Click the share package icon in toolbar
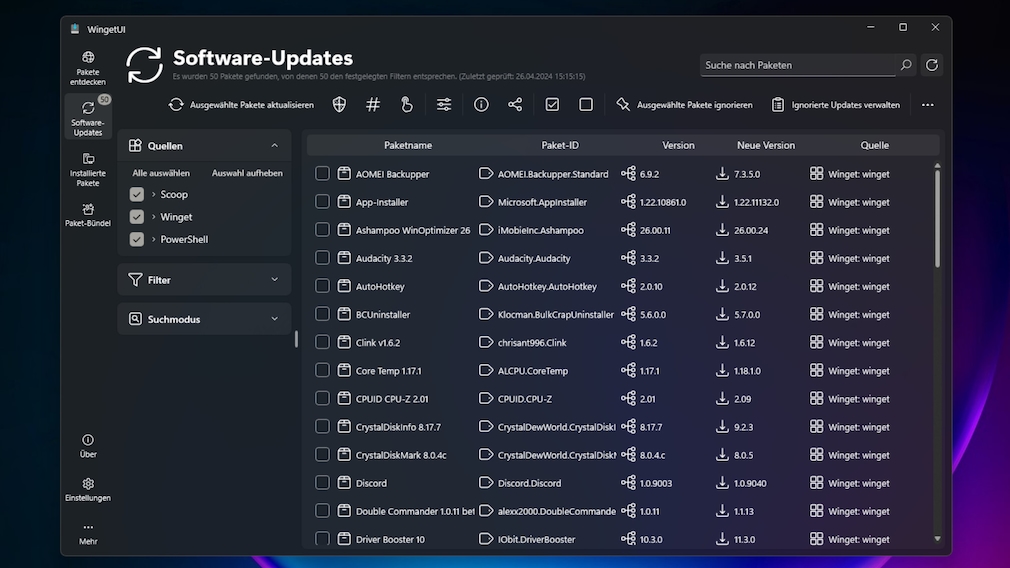Viewport: 1010px width, 568px height. [515, 104]
